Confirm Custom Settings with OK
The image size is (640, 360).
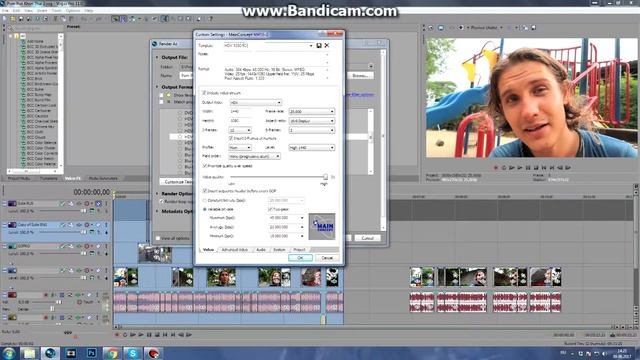[300, 258]
